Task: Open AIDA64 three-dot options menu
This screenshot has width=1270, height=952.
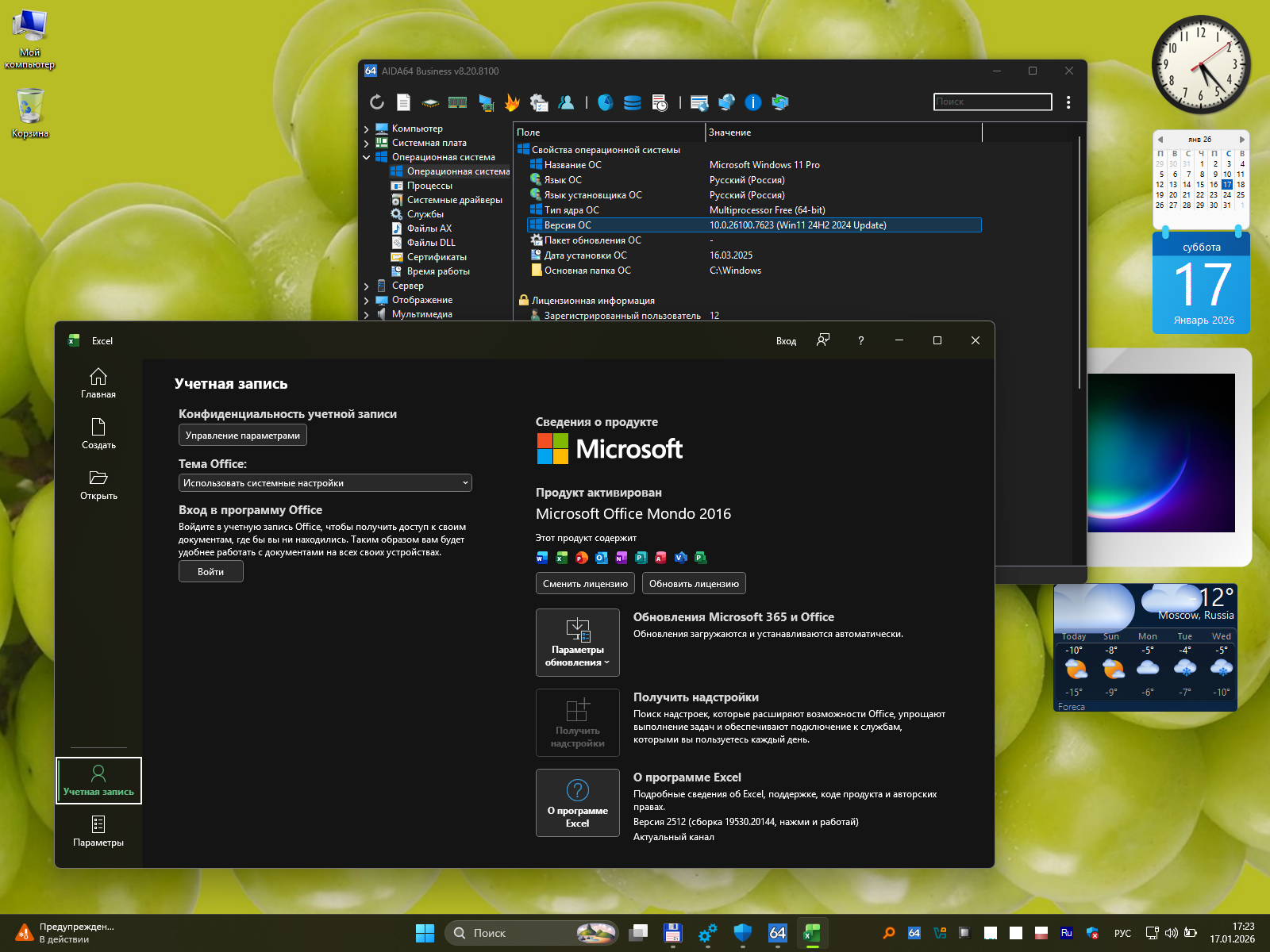Action: tap(1068, 102)
